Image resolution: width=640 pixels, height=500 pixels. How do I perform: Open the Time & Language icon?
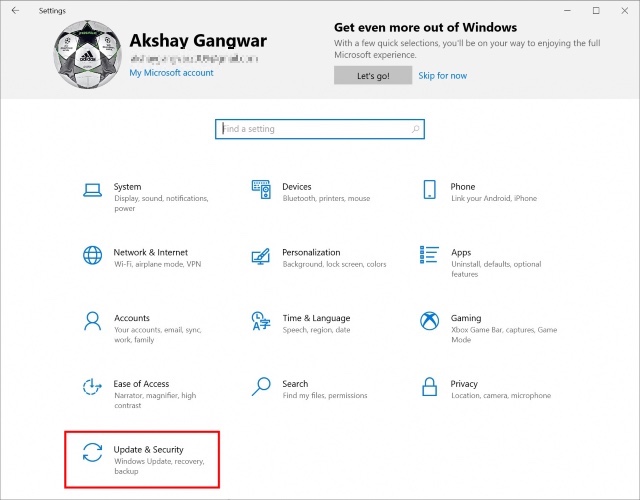[261, 321]
